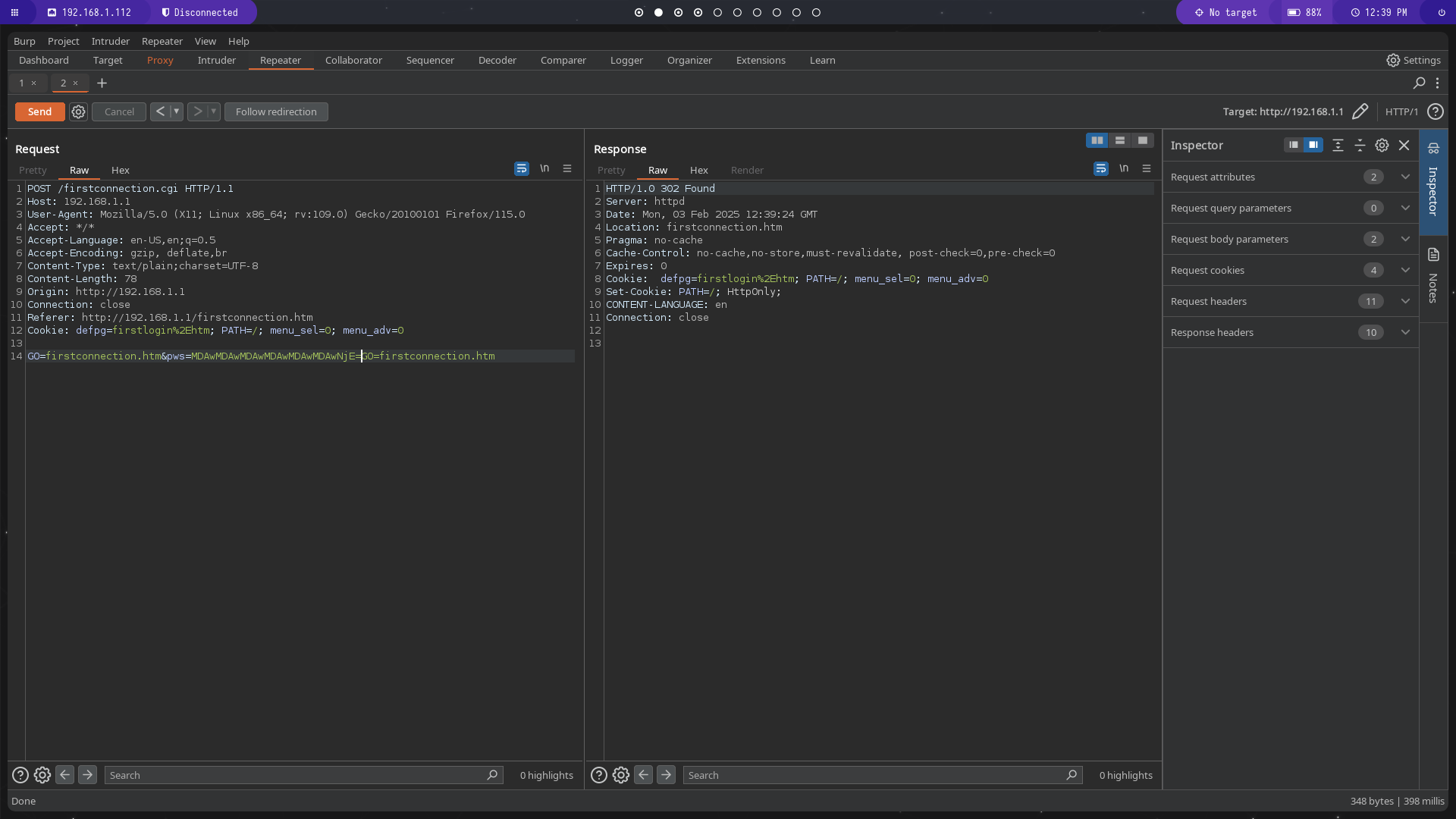Open request search settings gear
The image size is (1456, 819).
pos(42,775)
